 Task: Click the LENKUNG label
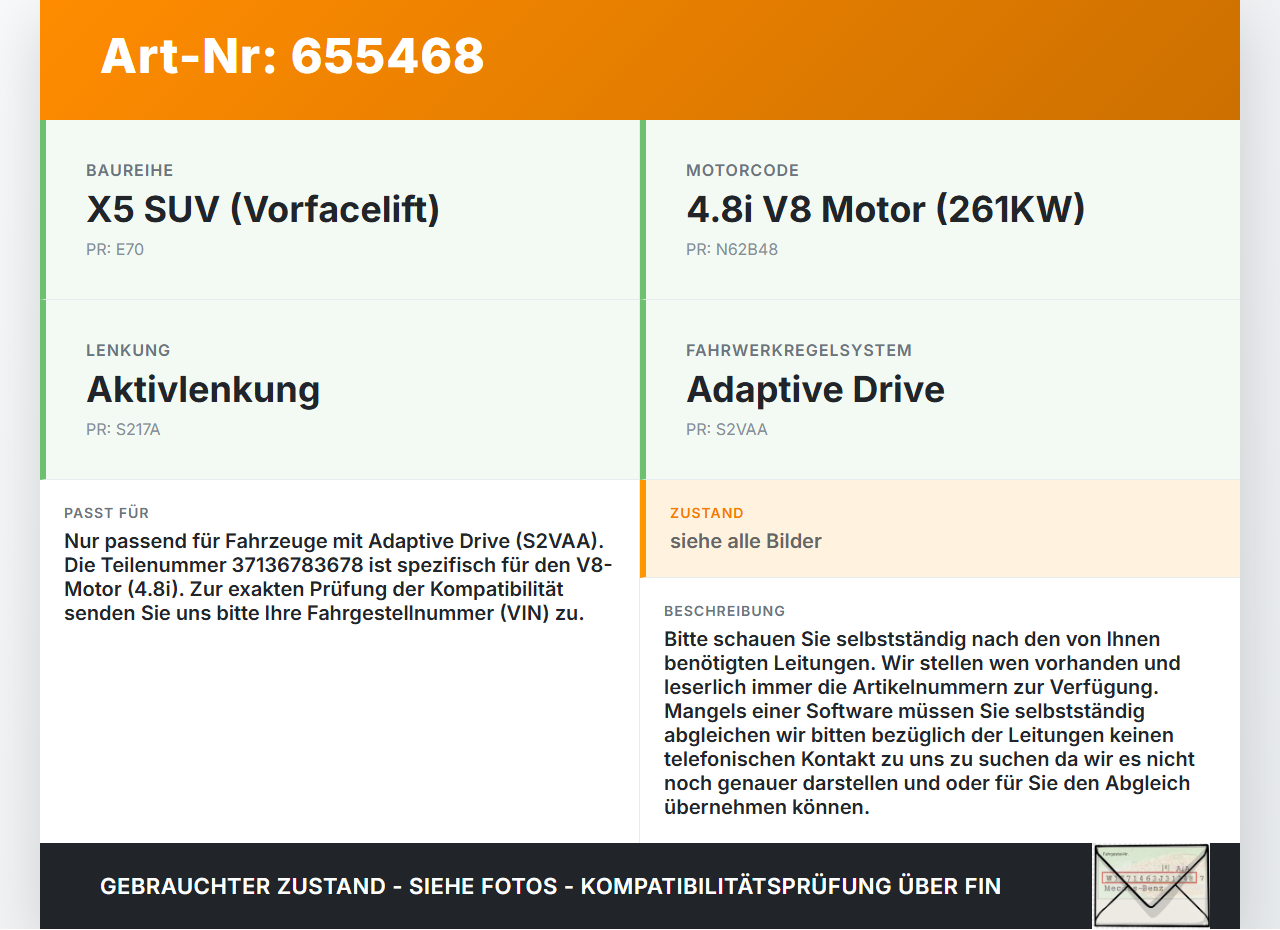click(x=128, y=351)
